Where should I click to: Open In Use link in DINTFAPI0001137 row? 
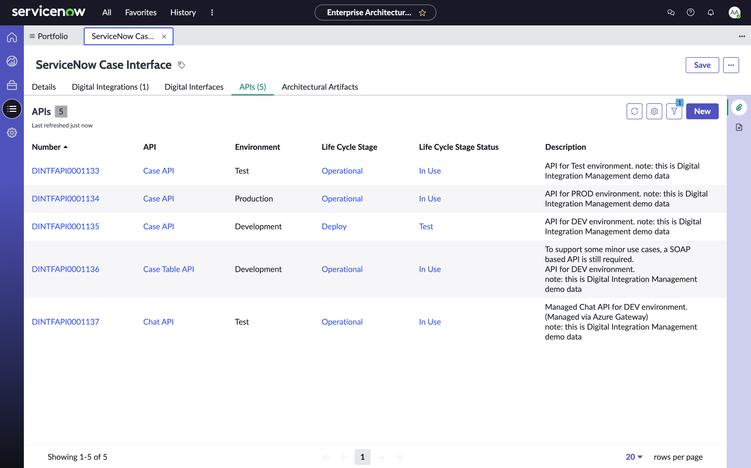pyautogui.click(x=430, y=322)
